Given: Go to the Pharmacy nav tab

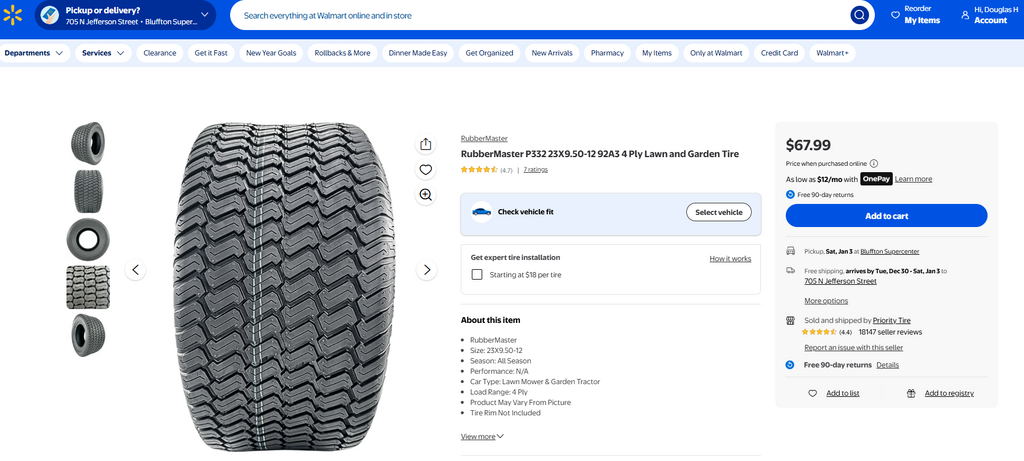Looking at the screenshot, I should pos(607,53).
